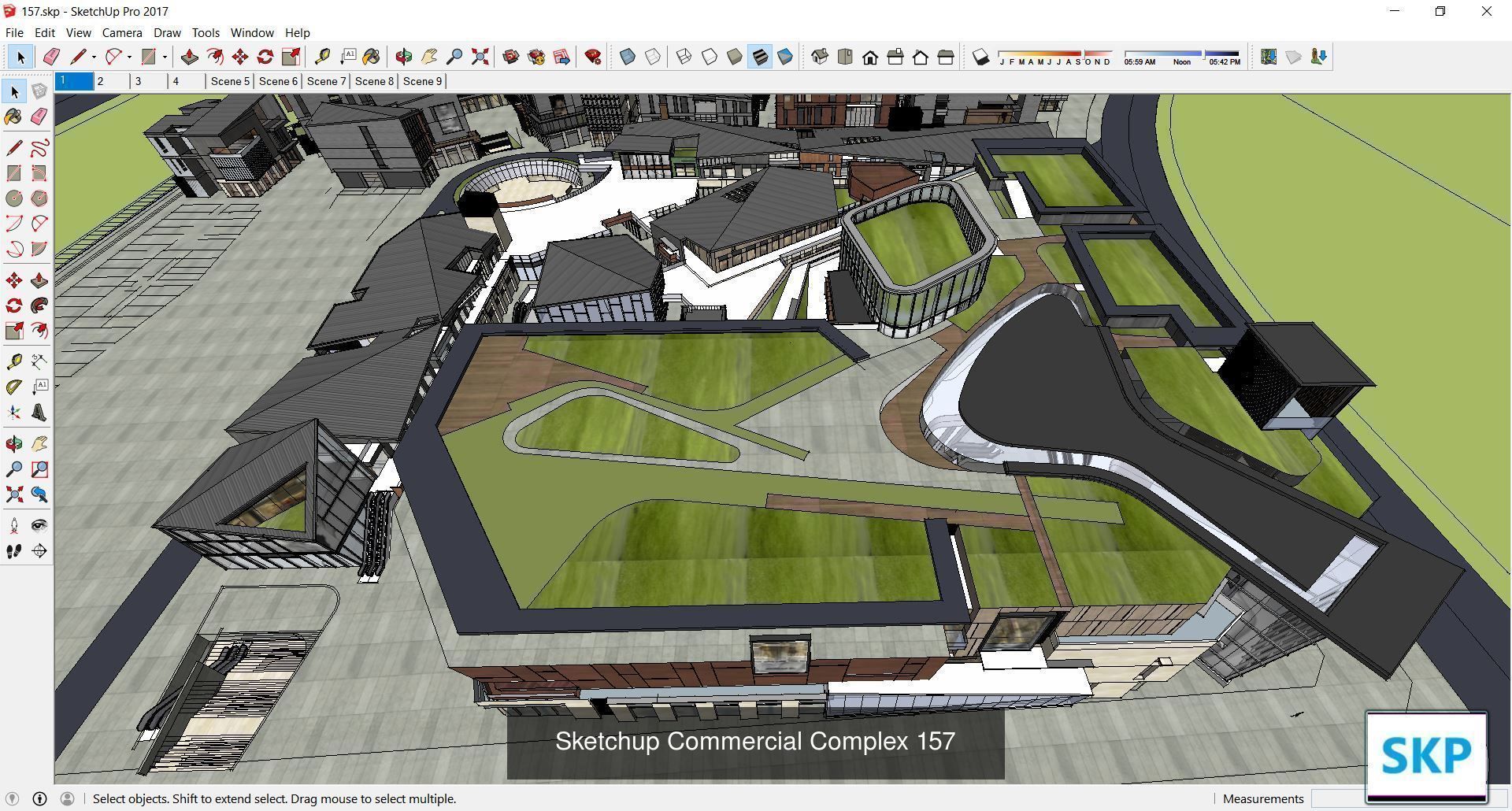Open the Draw menu
The image size is (1512, 811).
point(167,32)
